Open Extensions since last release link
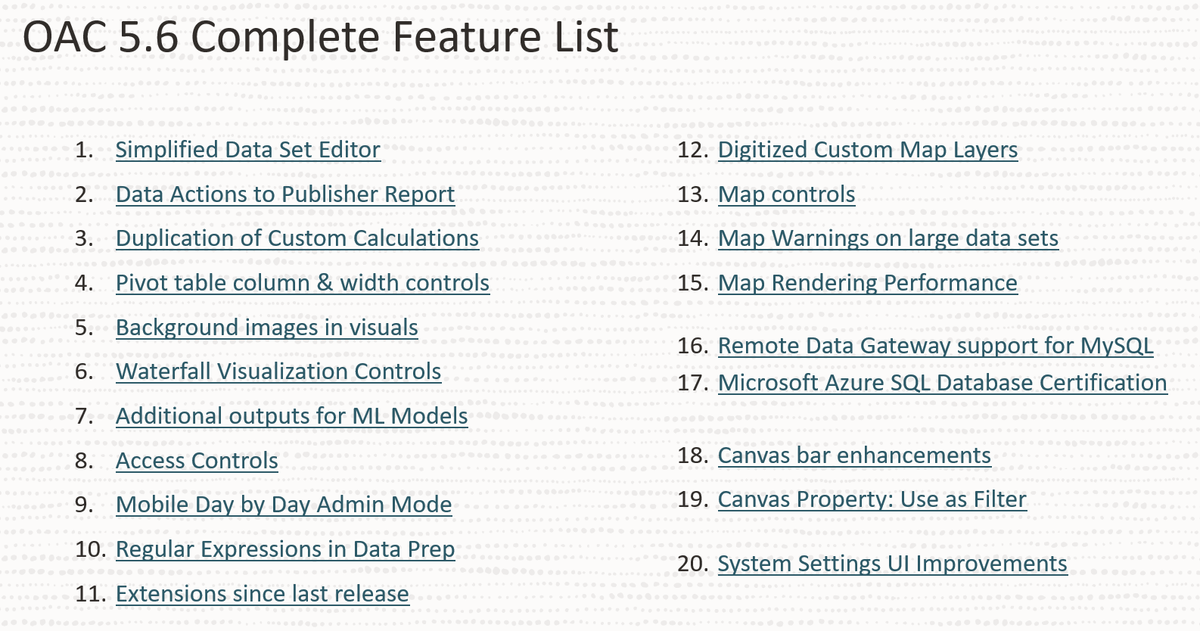Screen dimensions: 1200x631 coord(262,593)
